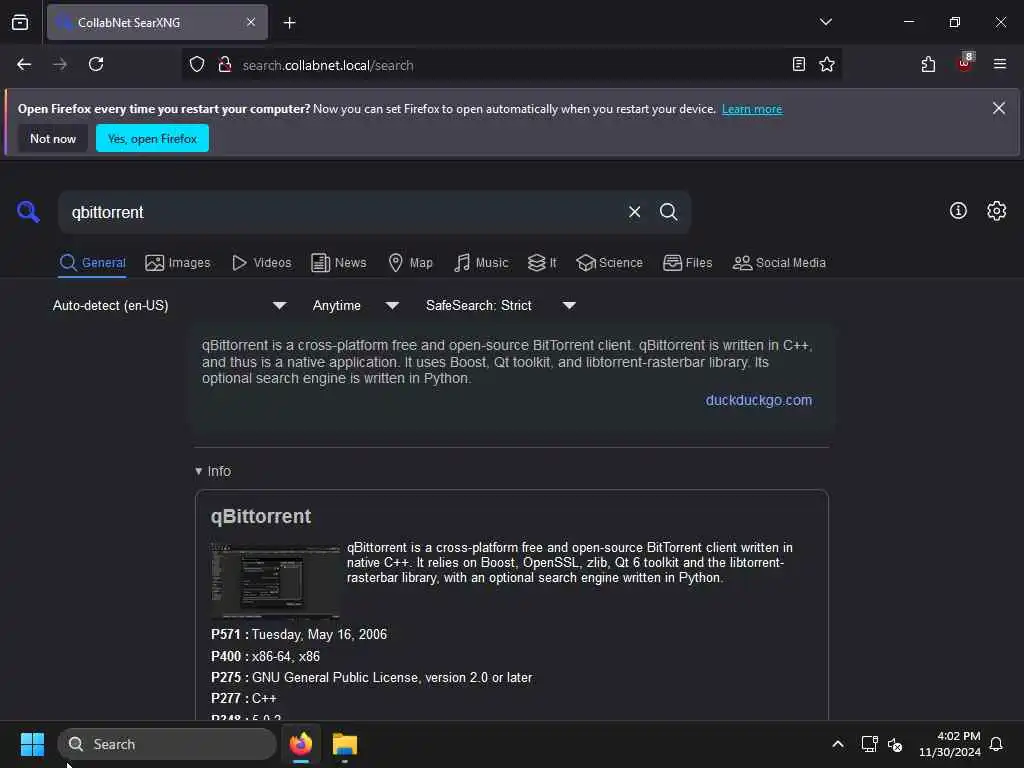Image resolution: width=1024 pixels, height=768 pixels.
Task: Collapse the Info section
Action: coord(213,472)
